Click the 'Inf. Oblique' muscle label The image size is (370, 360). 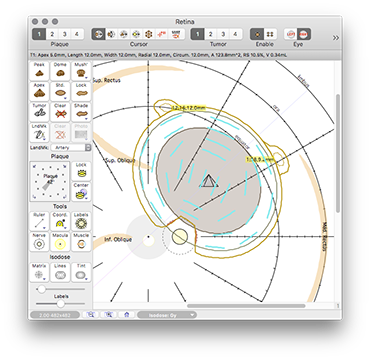point(118,239)
